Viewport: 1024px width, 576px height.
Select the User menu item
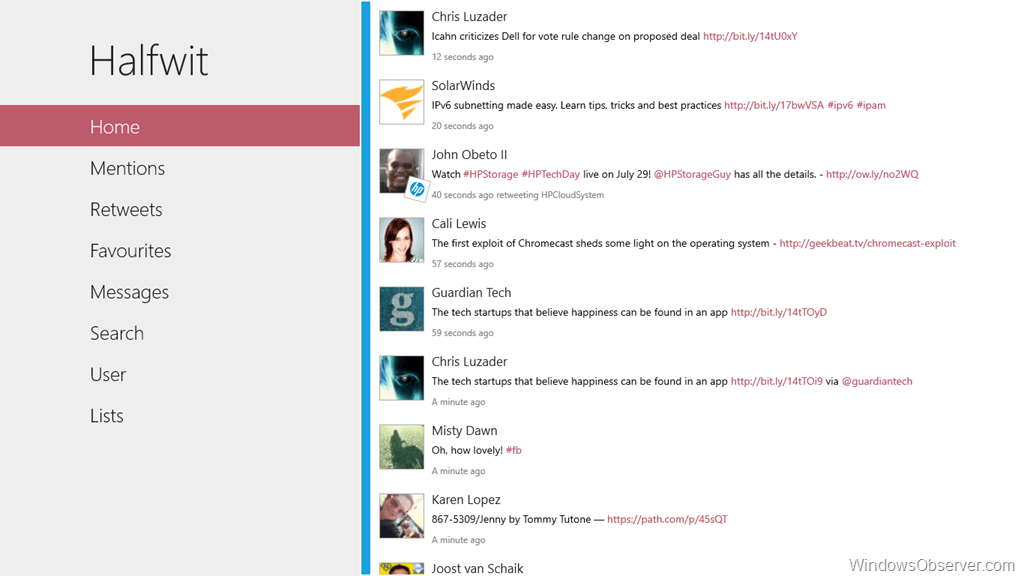point(108,374)
